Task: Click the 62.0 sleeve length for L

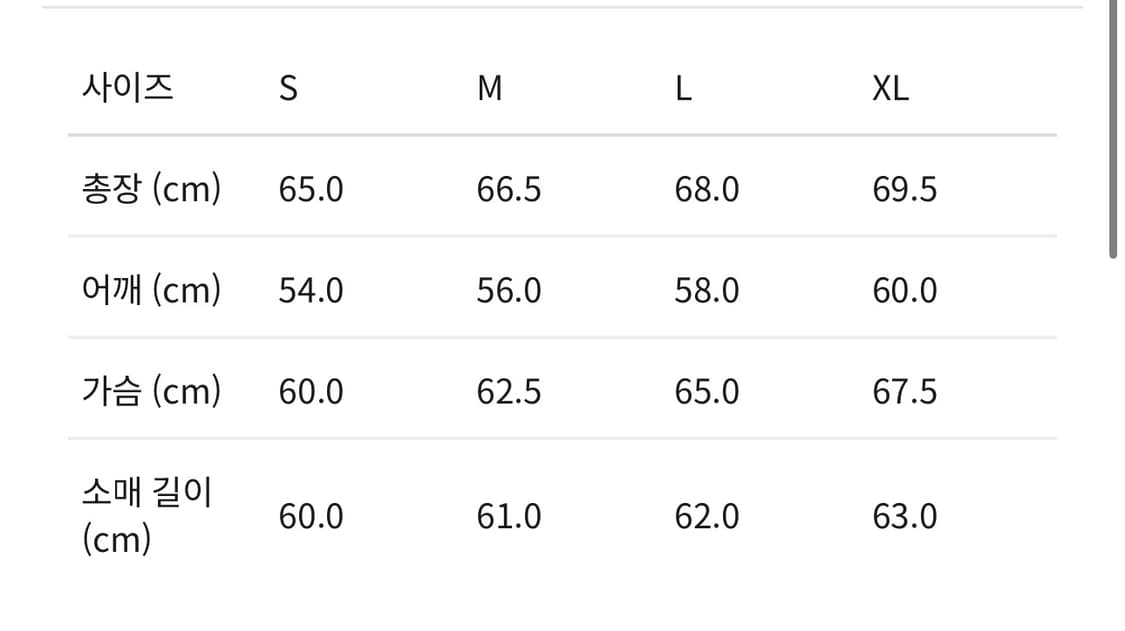Action: click(707, 517)
